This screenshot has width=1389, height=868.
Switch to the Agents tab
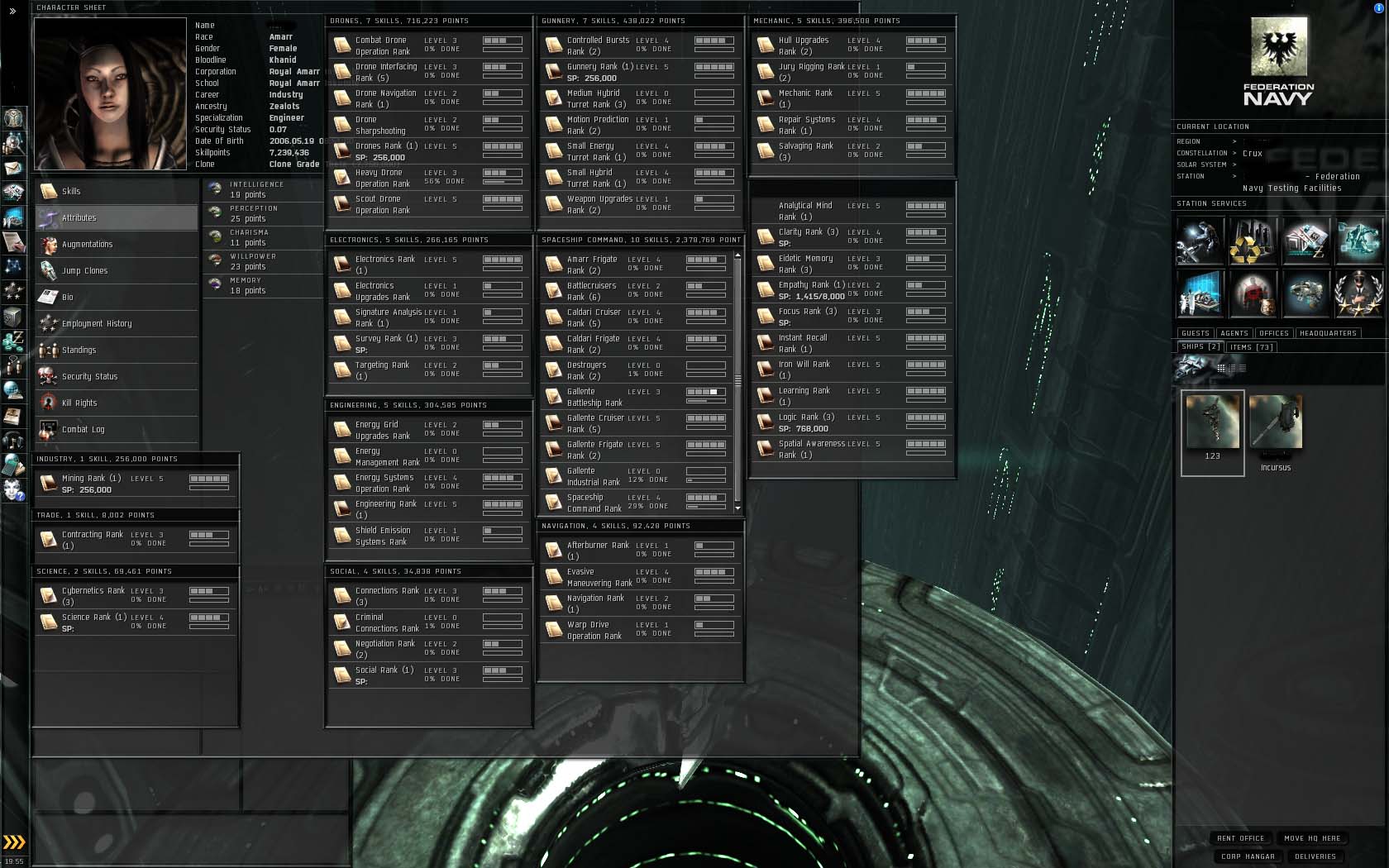pos(1234,333)
